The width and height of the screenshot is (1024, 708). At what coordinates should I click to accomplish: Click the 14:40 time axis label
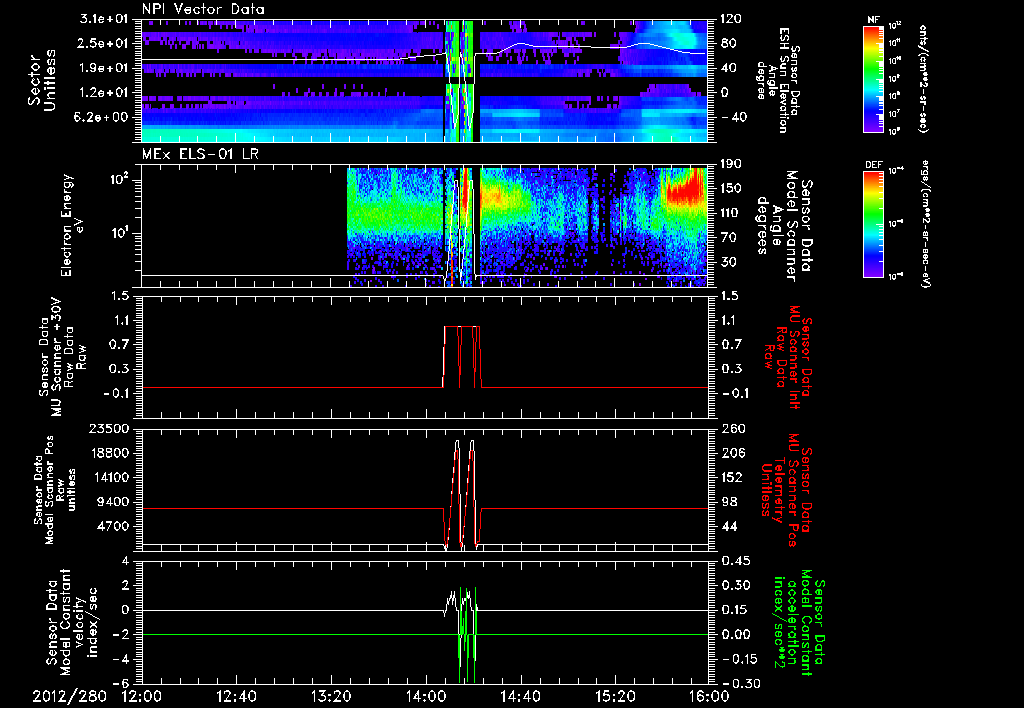click(x=520, y=696)
